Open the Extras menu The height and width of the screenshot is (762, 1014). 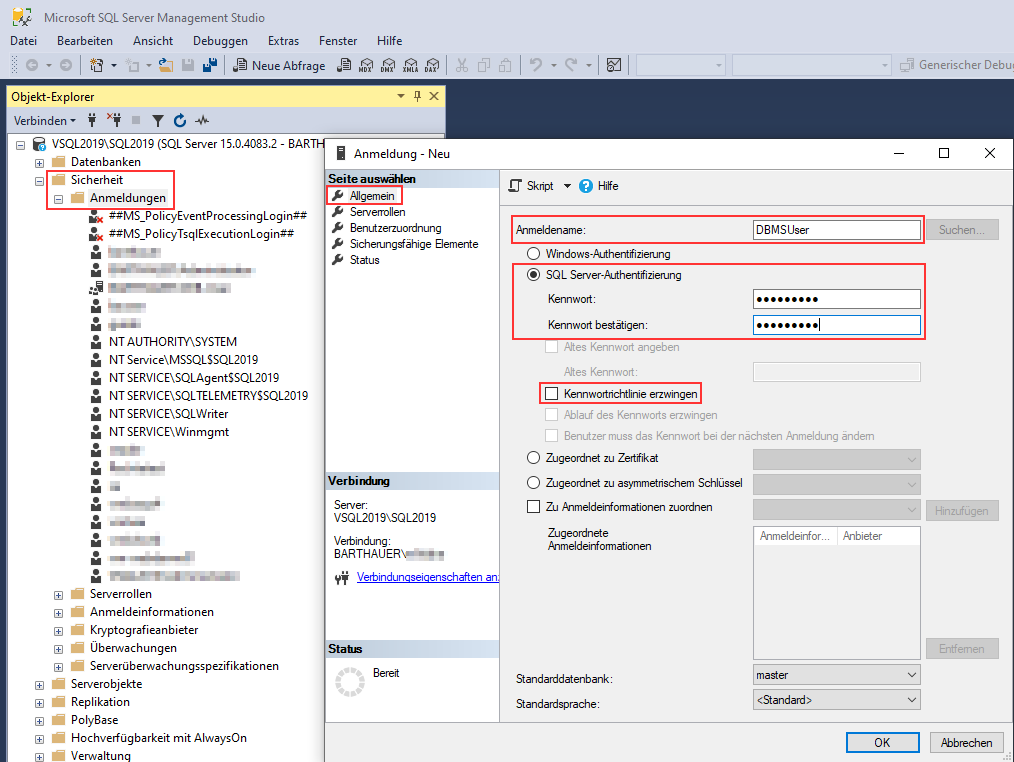coord(283,41)
